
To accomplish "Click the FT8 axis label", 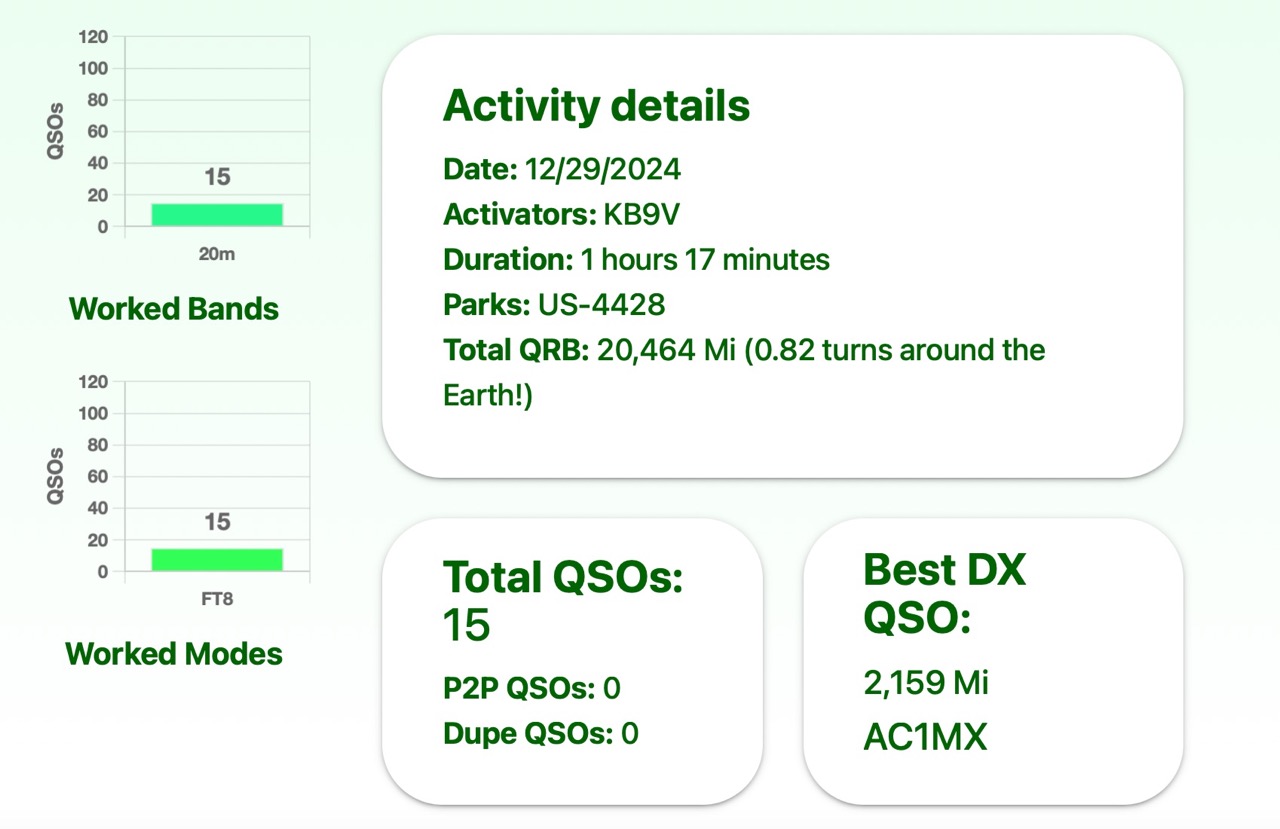I will tap(217, 600).
